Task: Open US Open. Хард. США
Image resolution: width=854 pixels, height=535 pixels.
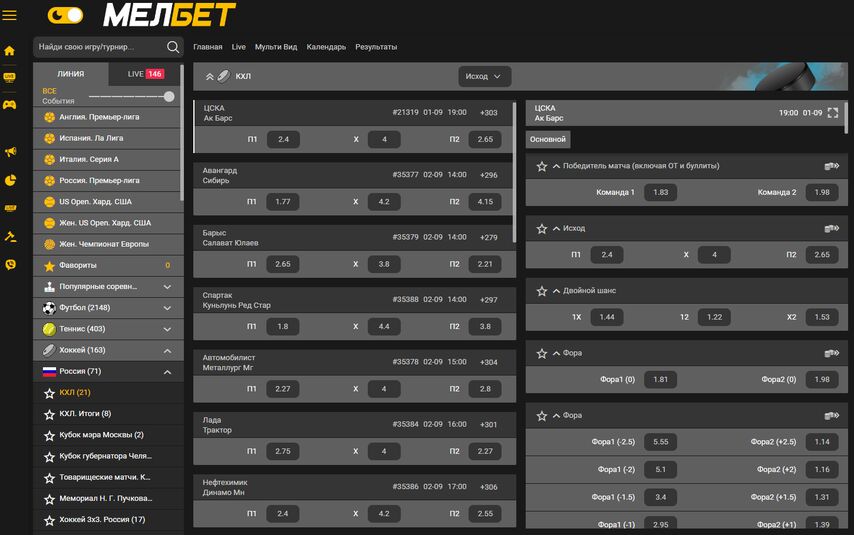Action: pyautogui.click(x=107, y=202)
